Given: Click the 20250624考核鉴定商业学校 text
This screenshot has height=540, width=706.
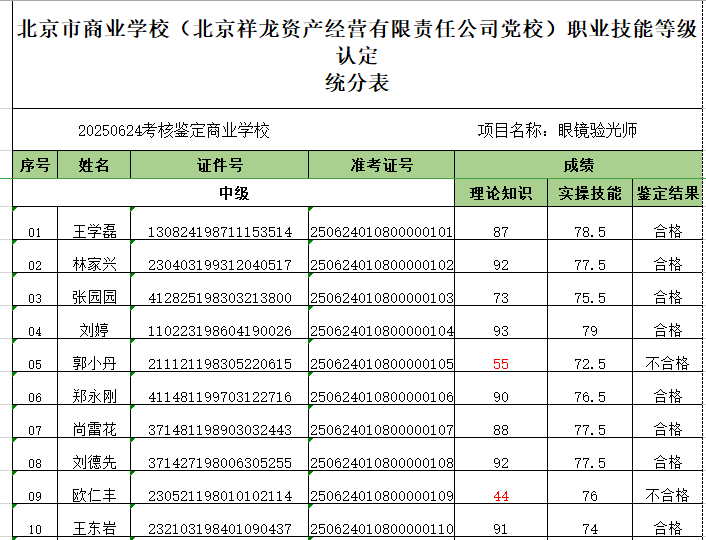Looking at the screenshot, I should pos(174,131).
